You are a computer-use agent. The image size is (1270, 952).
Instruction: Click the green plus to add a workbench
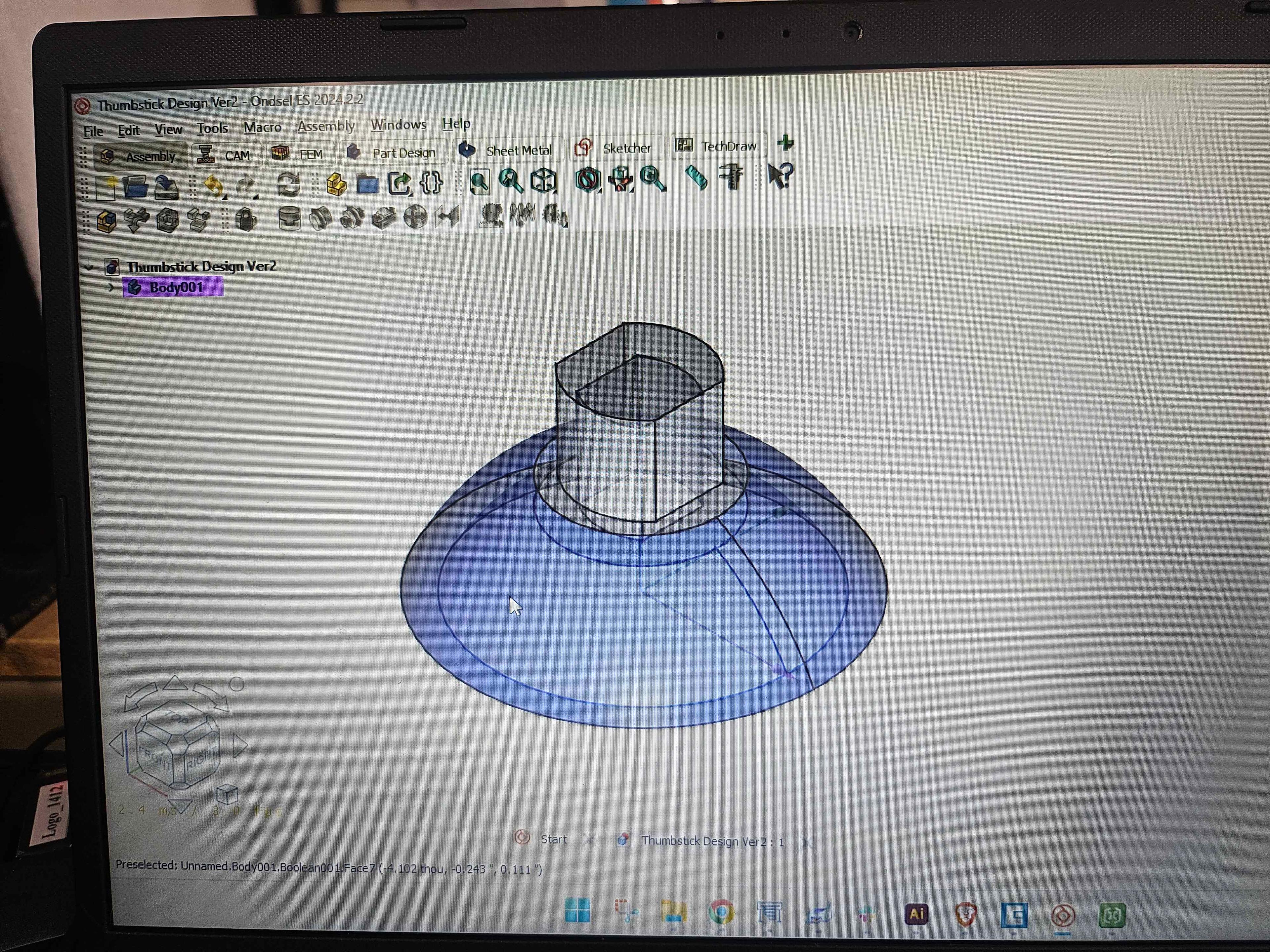pos(785,143)
